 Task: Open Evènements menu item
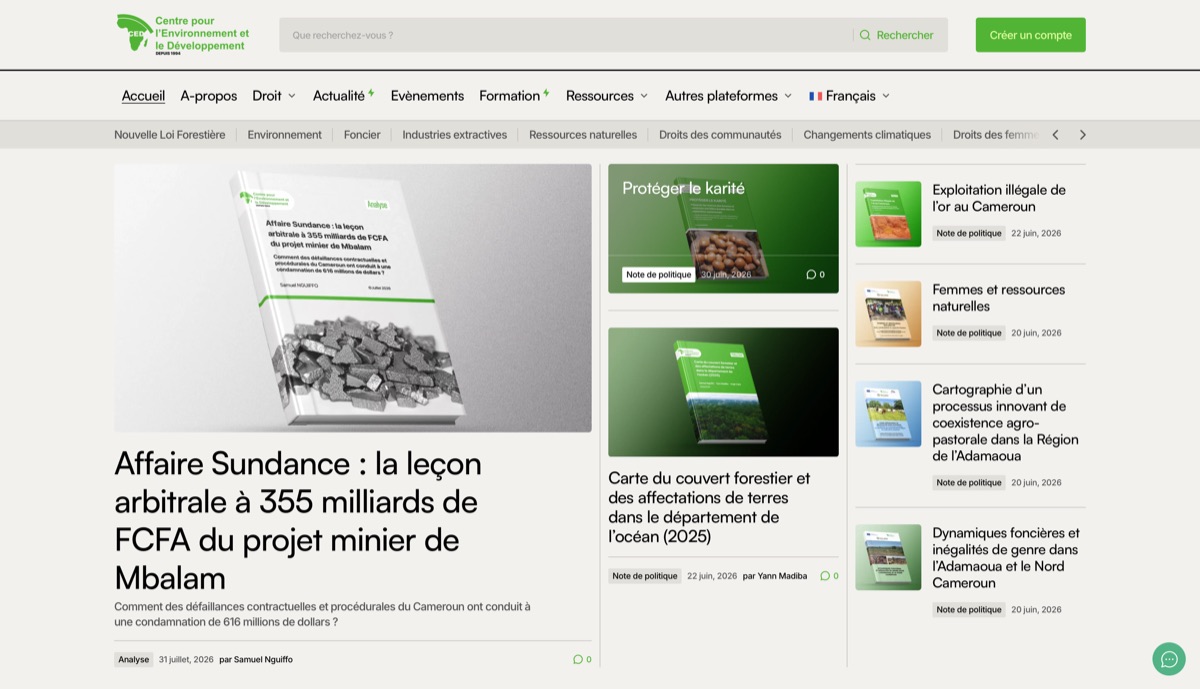[427, 96]
